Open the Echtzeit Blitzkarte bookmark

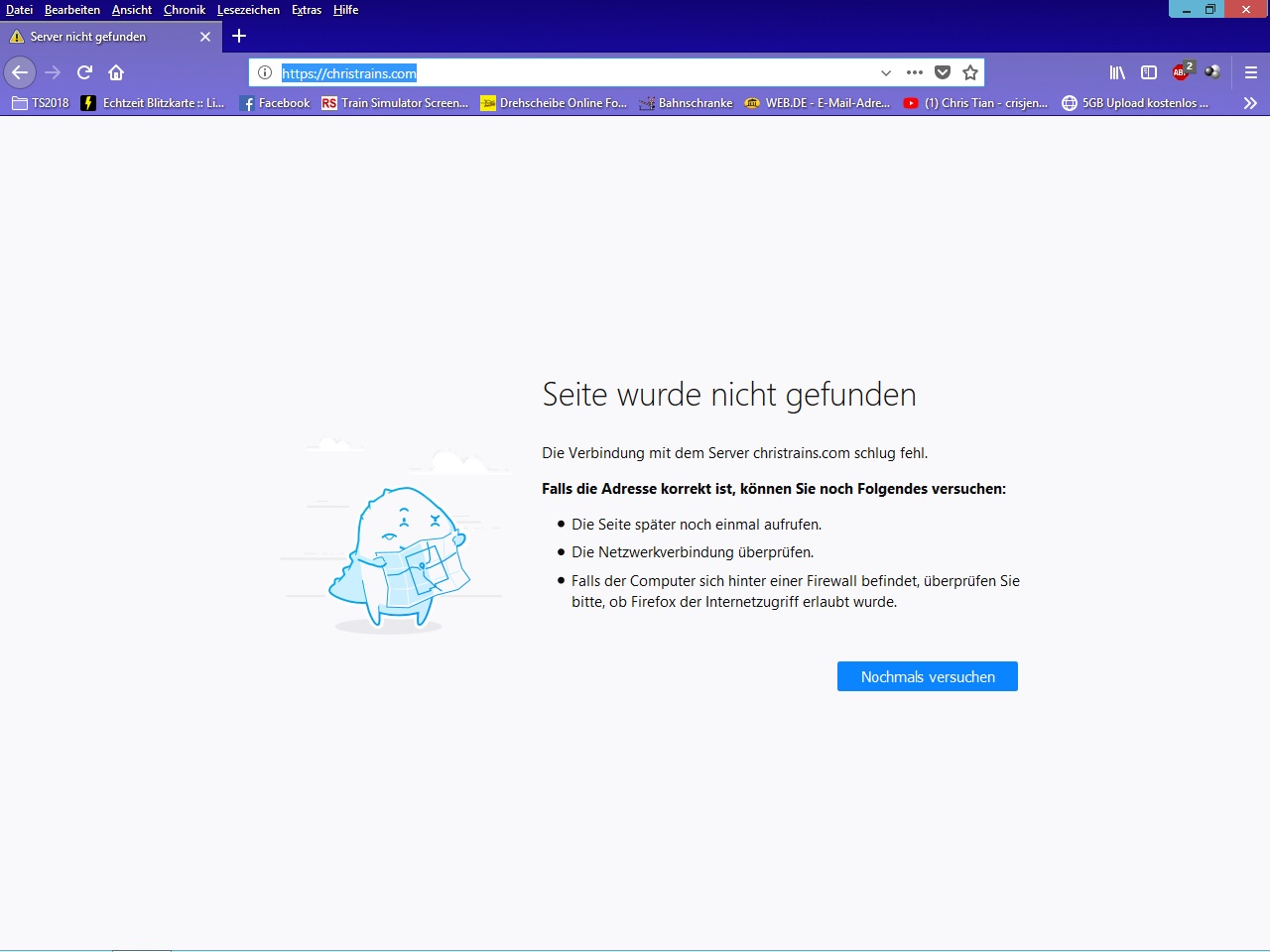[153, 103]
